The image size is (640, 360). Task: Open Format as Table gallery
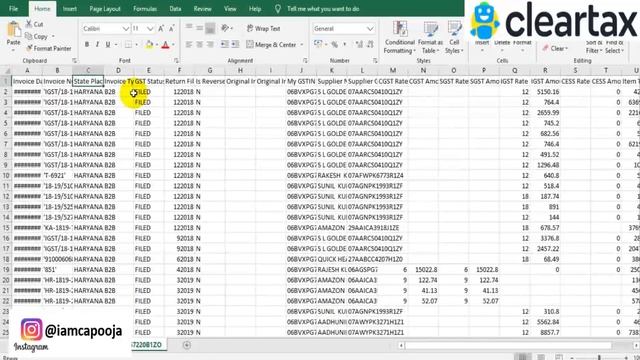pyautogui.click(x=430, y=38)
